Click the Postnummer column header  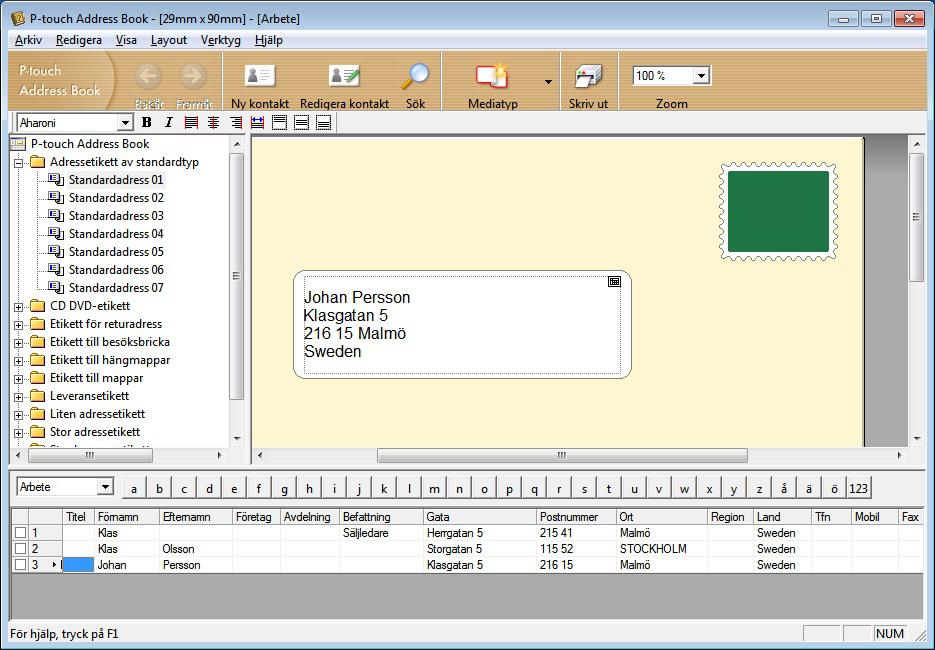576,516
